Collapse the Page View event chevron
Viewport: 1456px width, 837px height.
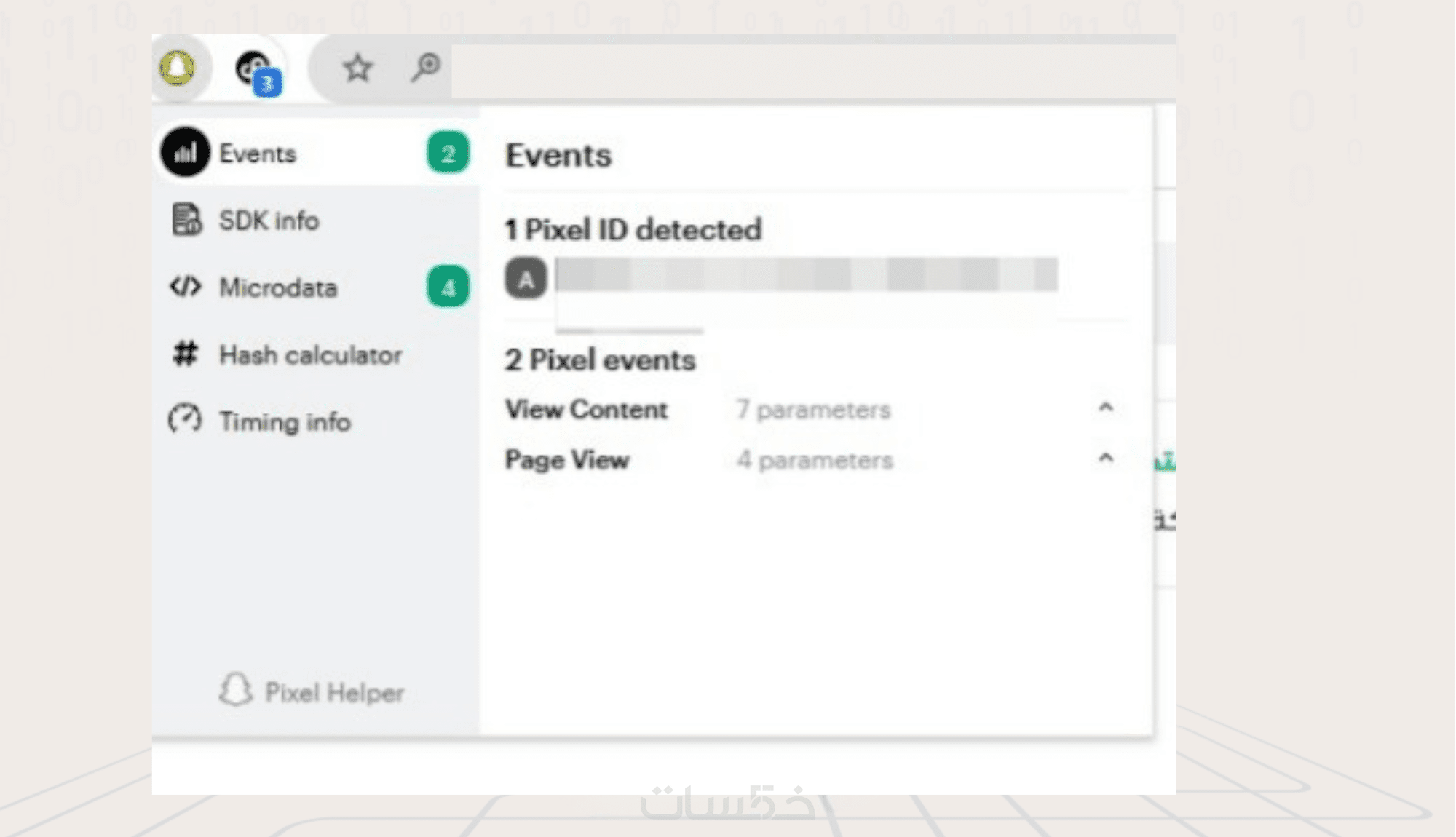point(1105,458)
